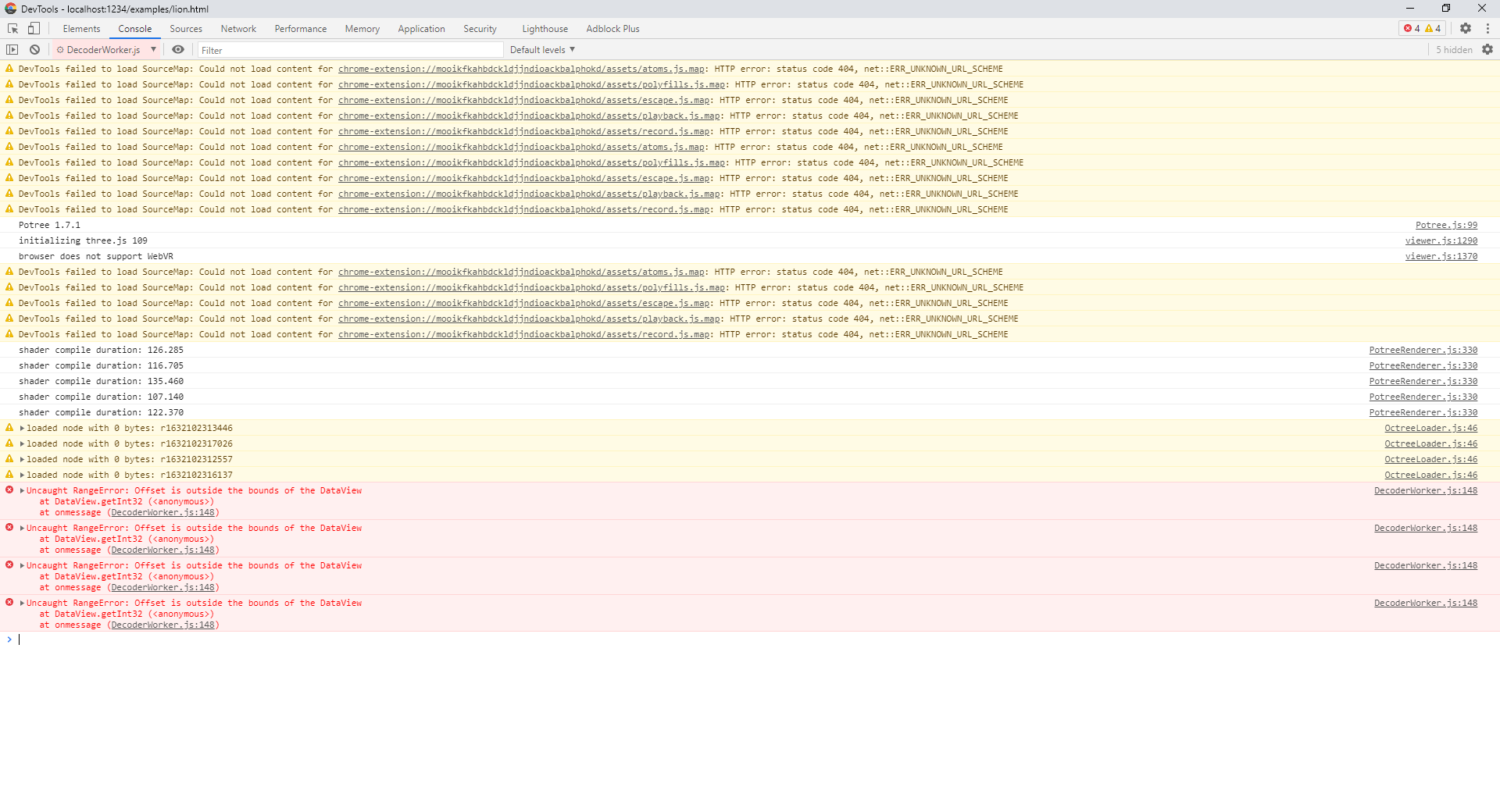
Task: Open the viewer.js:1370 source link
Action: [1441, 256]
